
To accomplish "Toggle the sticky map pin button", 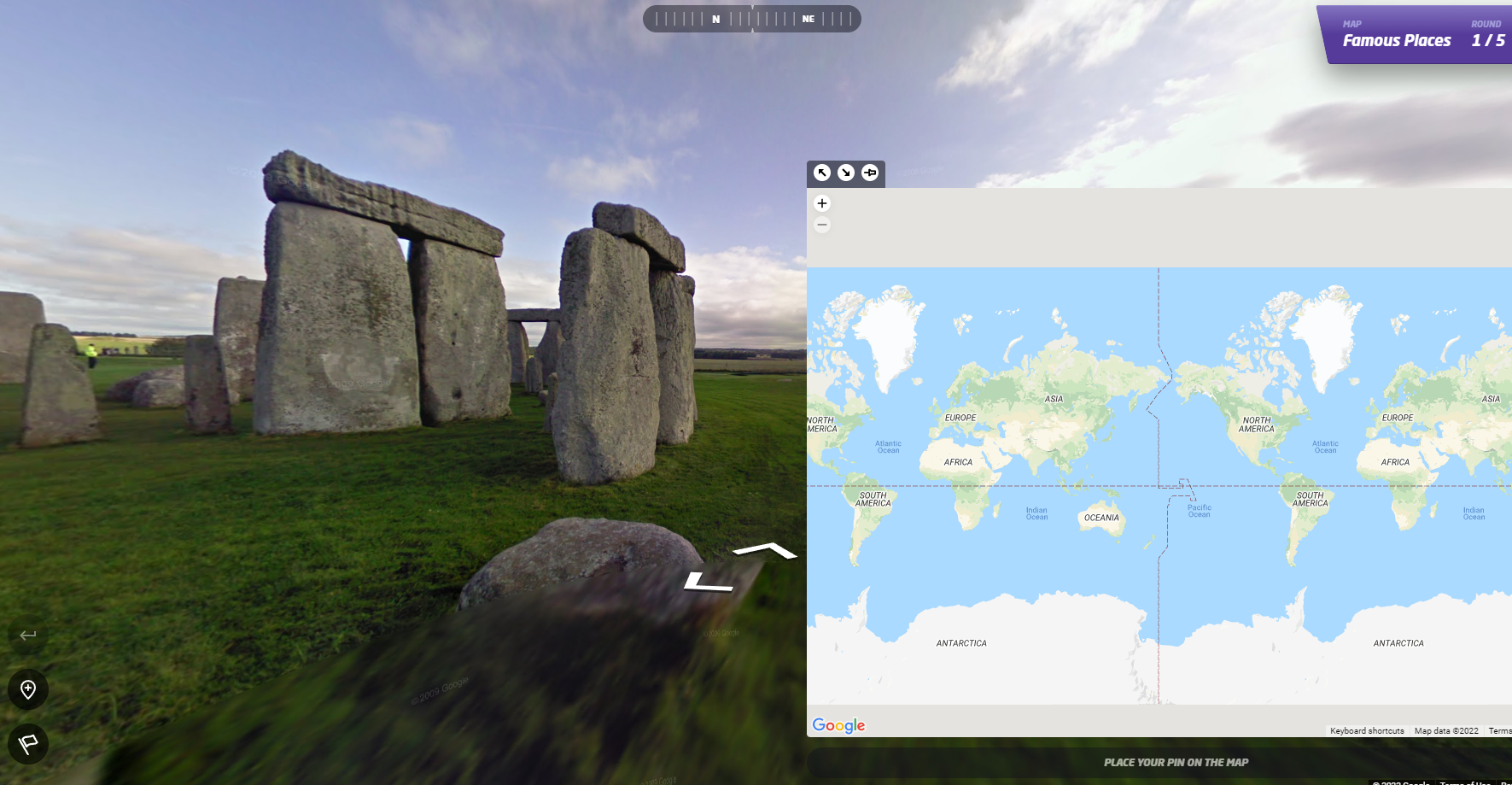I will (x=870, y=173).
